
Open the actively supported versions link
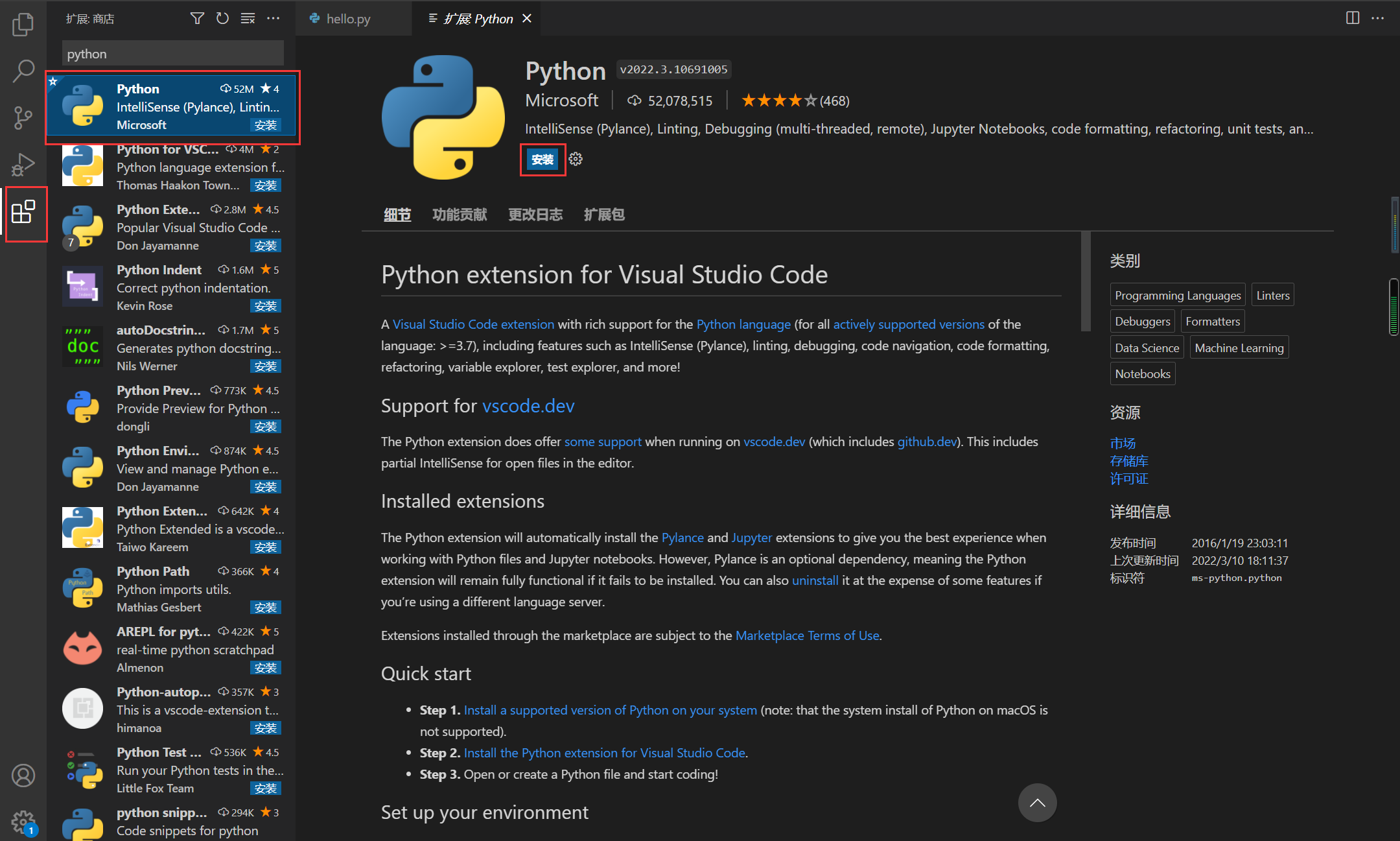point(909,324)
